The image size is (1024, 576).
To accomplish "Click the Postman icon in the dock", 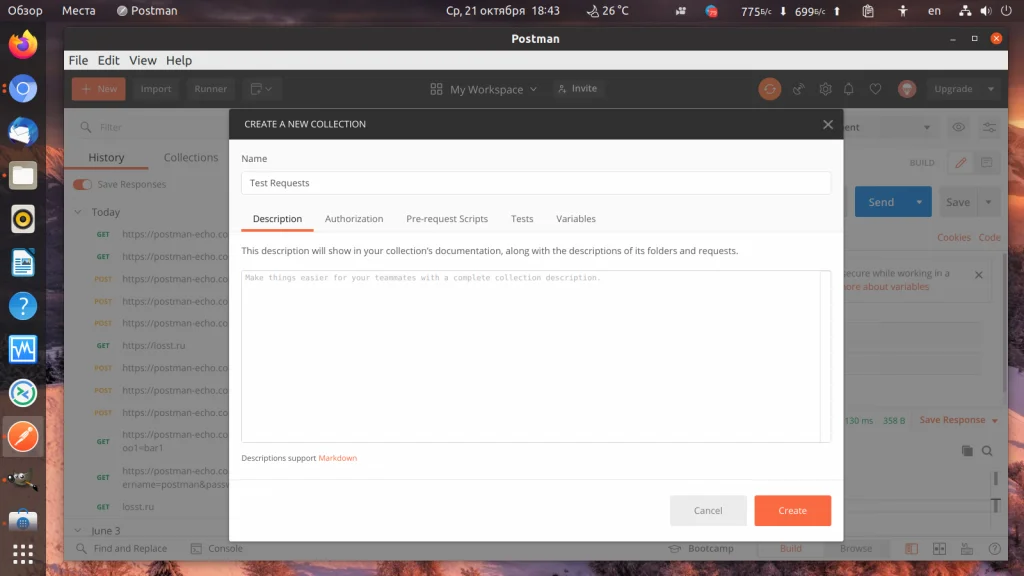I will point(23,437).
